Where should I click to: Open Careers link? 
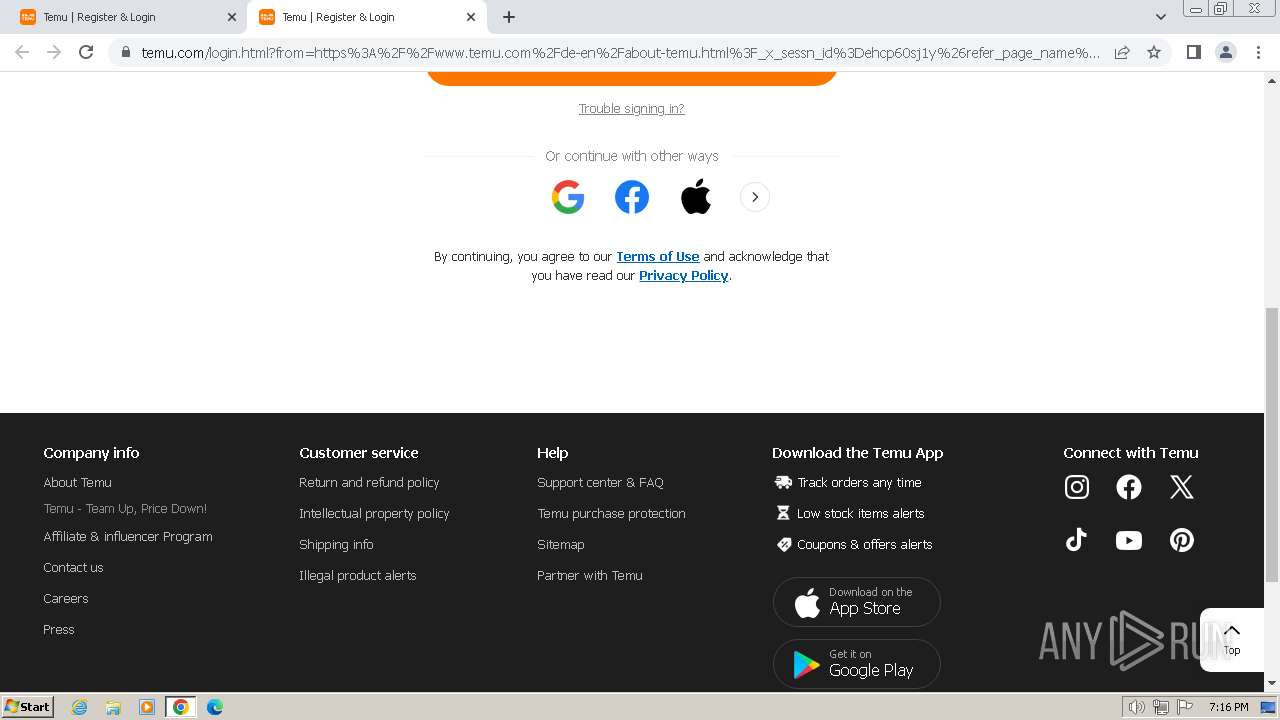point(66,598)
